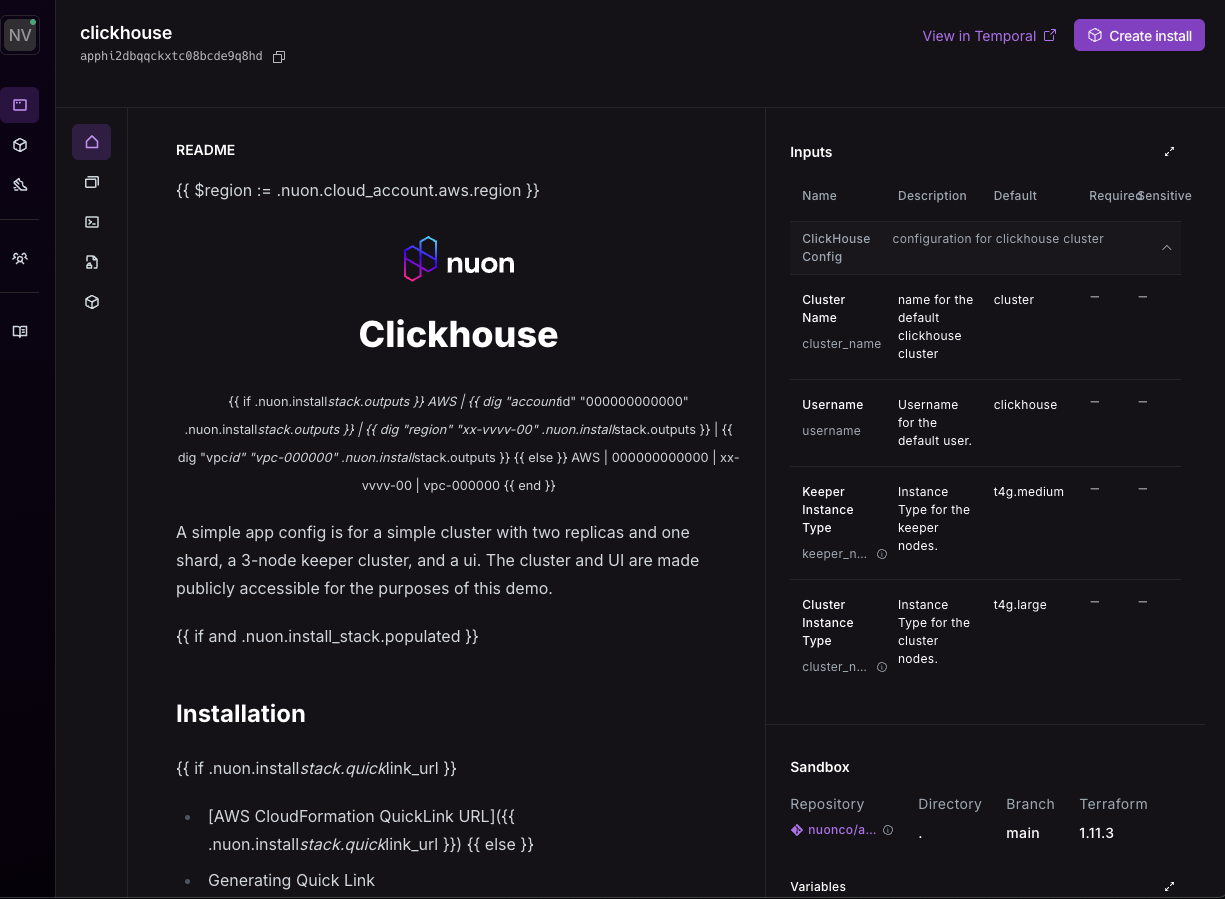Screen dimensions: 1225x899
Task: Copy the app ID using the copy icon
Action: 278,57
